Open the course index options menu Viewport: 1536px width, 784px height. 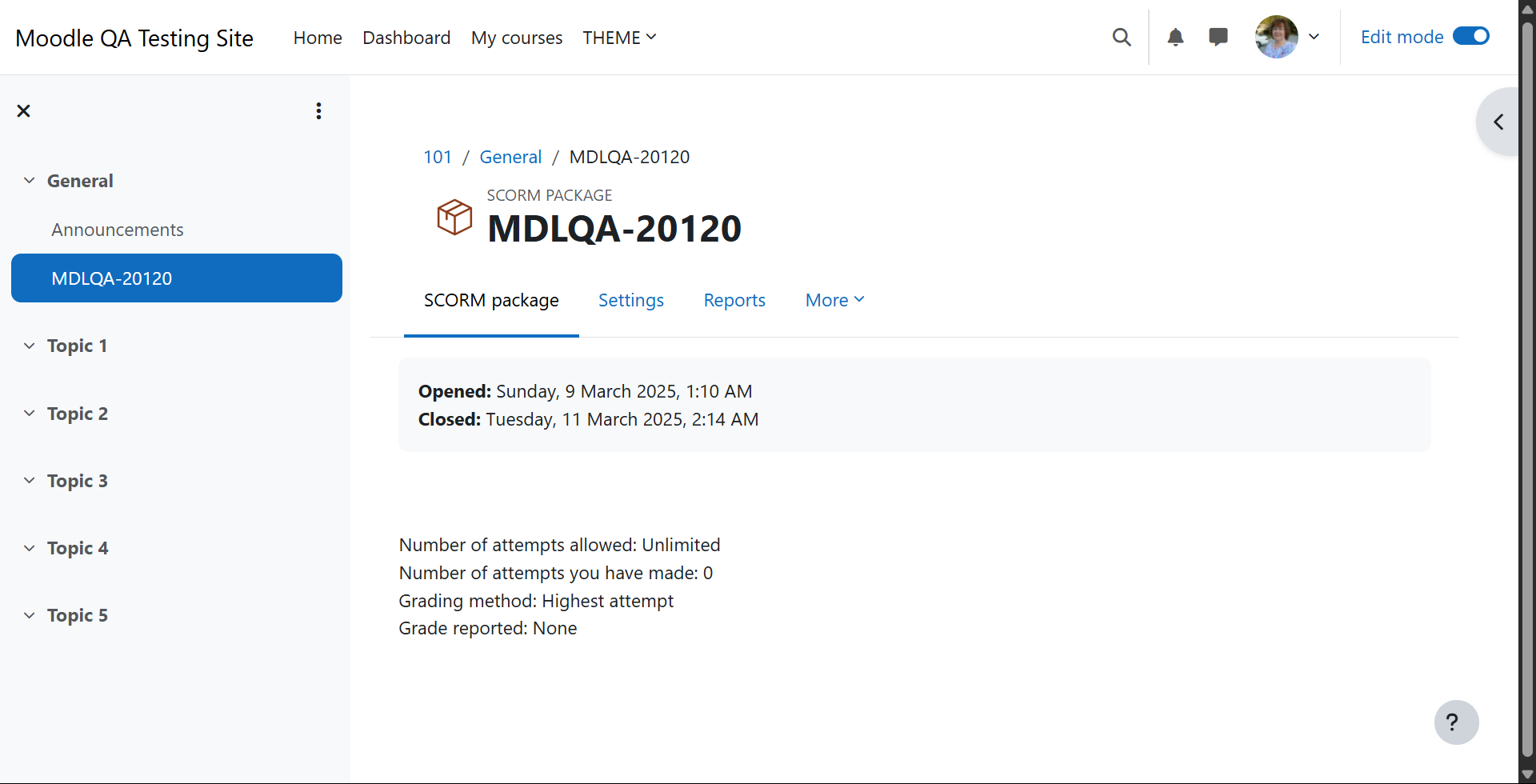pos(318,111)
